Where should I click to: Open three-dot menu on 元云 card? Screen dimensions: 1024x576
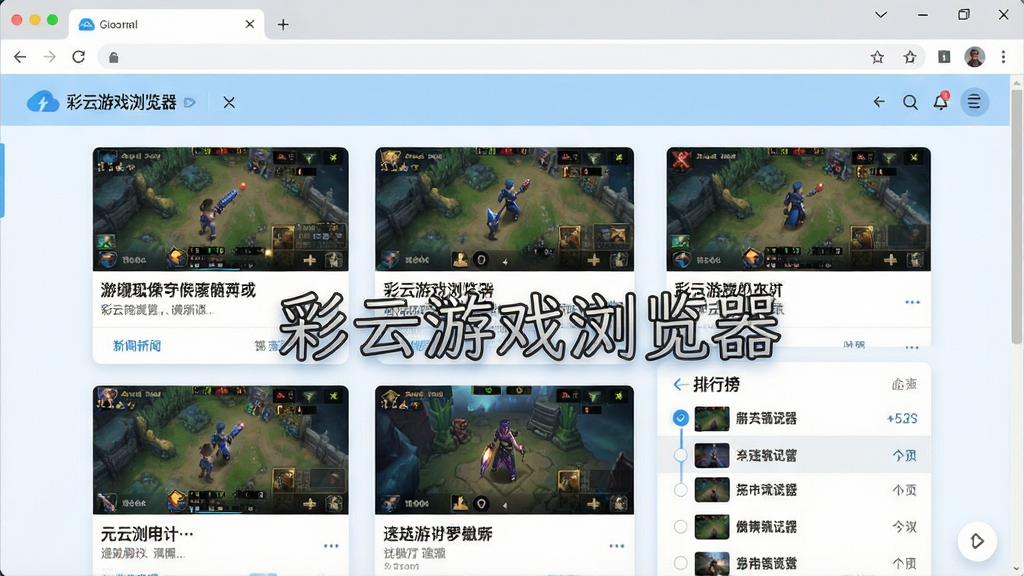pos(331,546)
